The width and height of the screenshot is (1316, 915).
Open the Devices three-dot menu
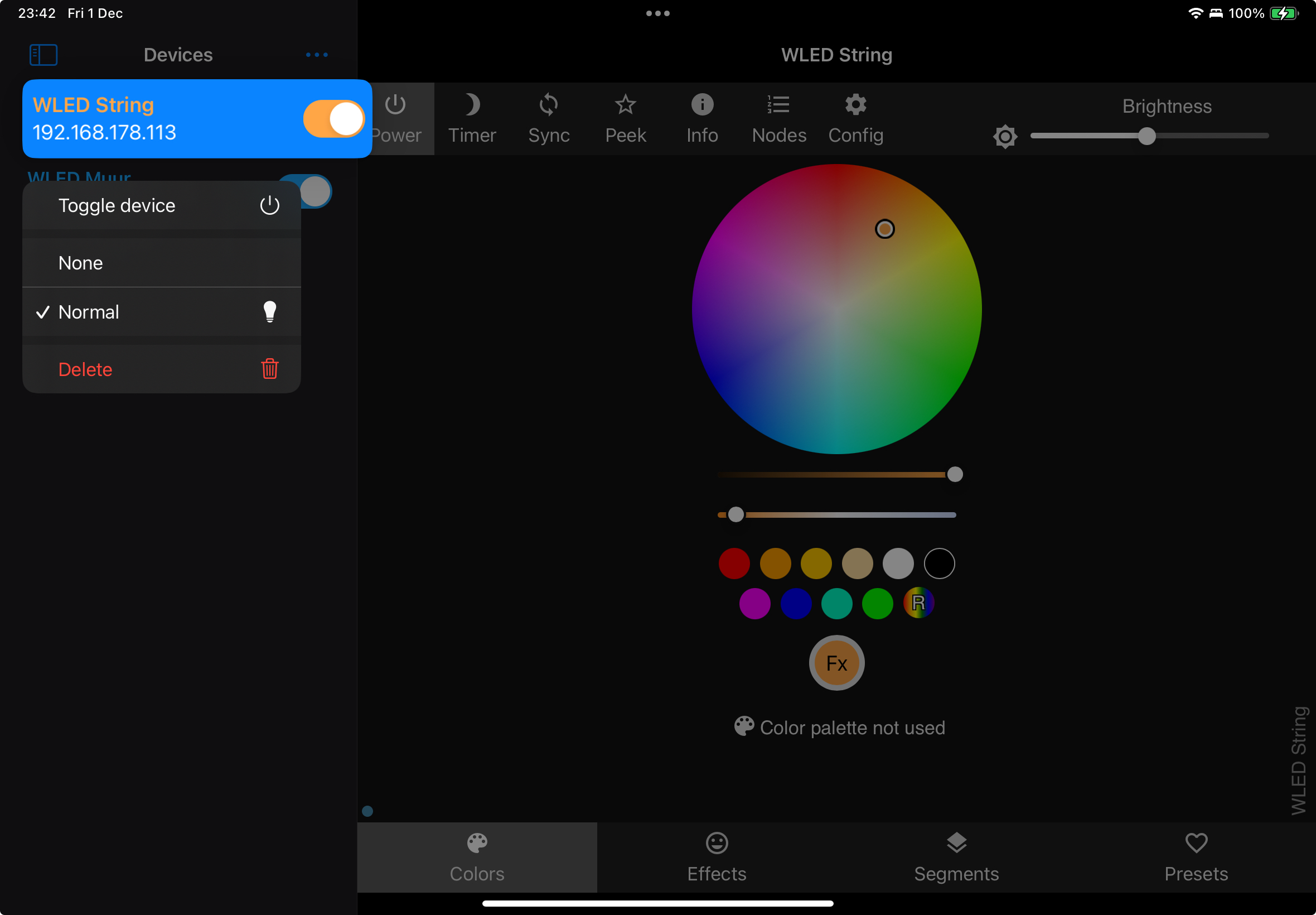(316, 55)
